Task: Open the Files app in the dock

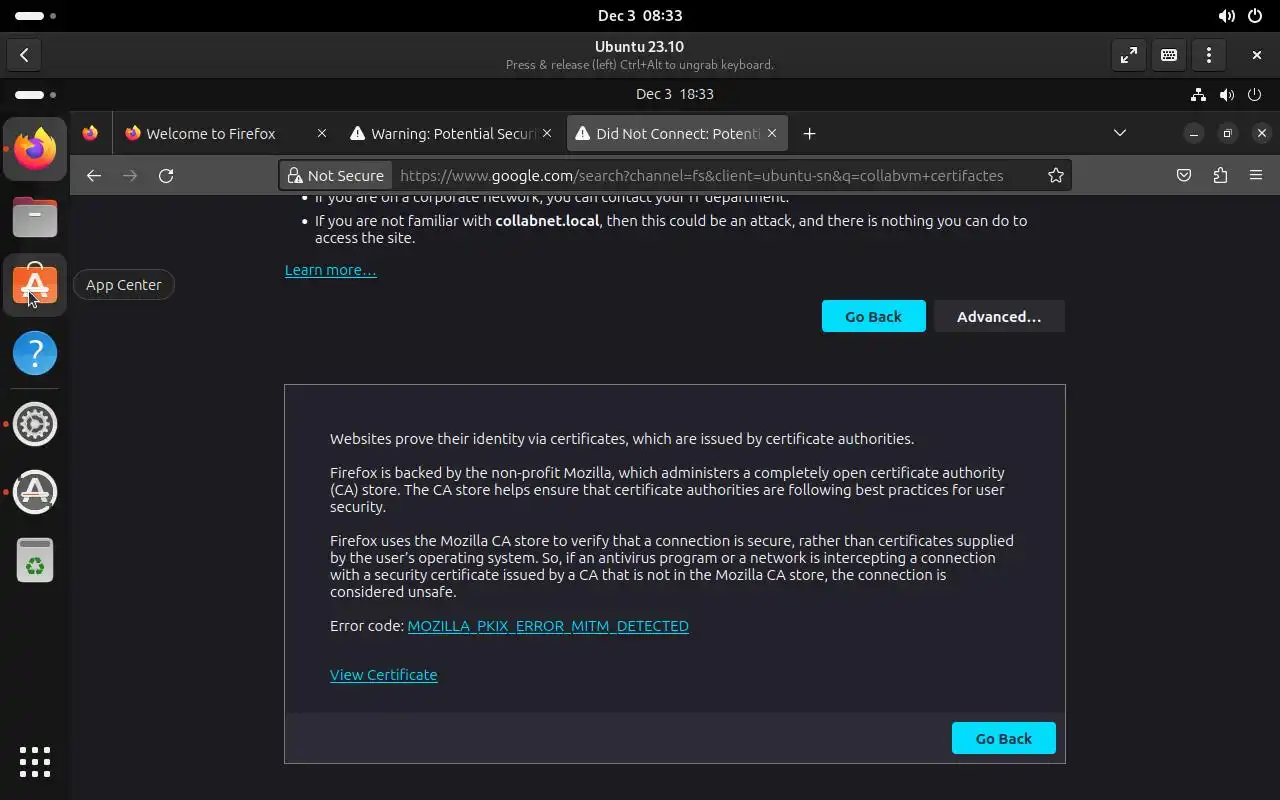Action: [x=35, y=217]
